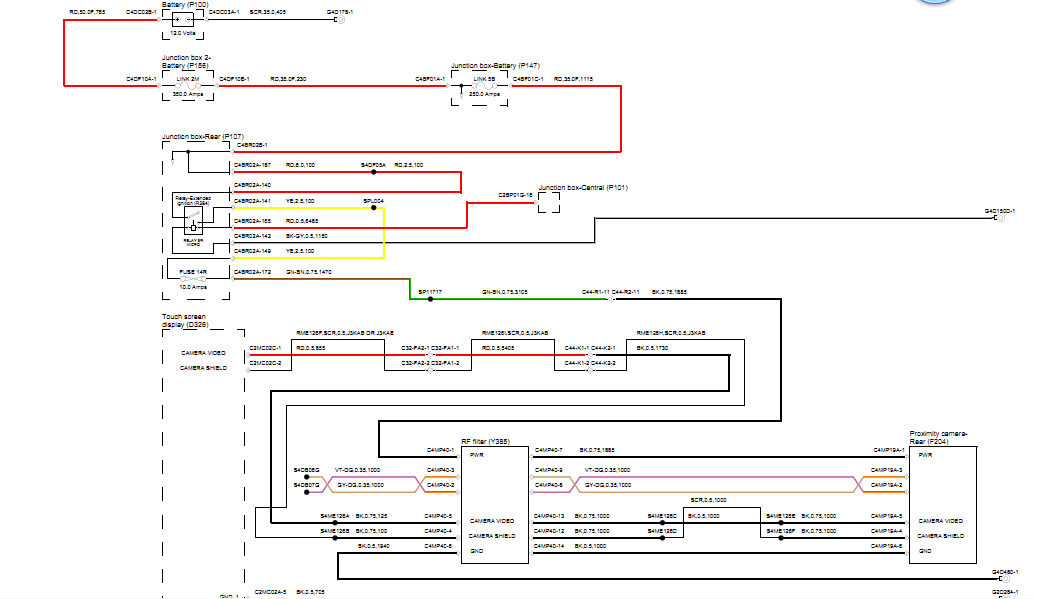This screenshot has height=599, width=1037.
Task: Select the Battery (P100) title
Action: point(185,5)
